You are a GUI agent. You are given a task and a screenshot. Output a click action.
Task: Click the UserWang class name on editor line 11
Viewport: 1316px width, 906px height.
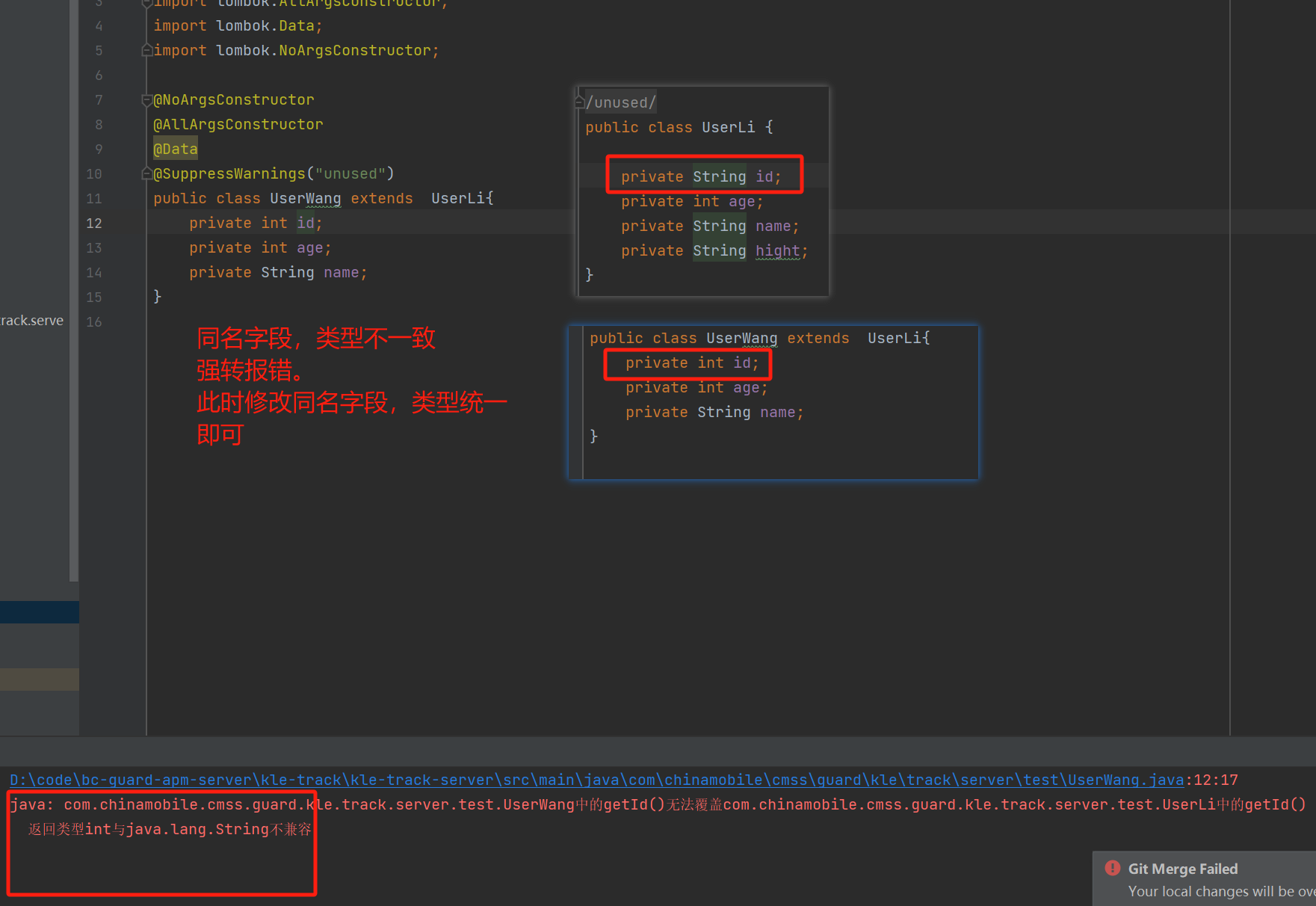(x=306, y=198)
